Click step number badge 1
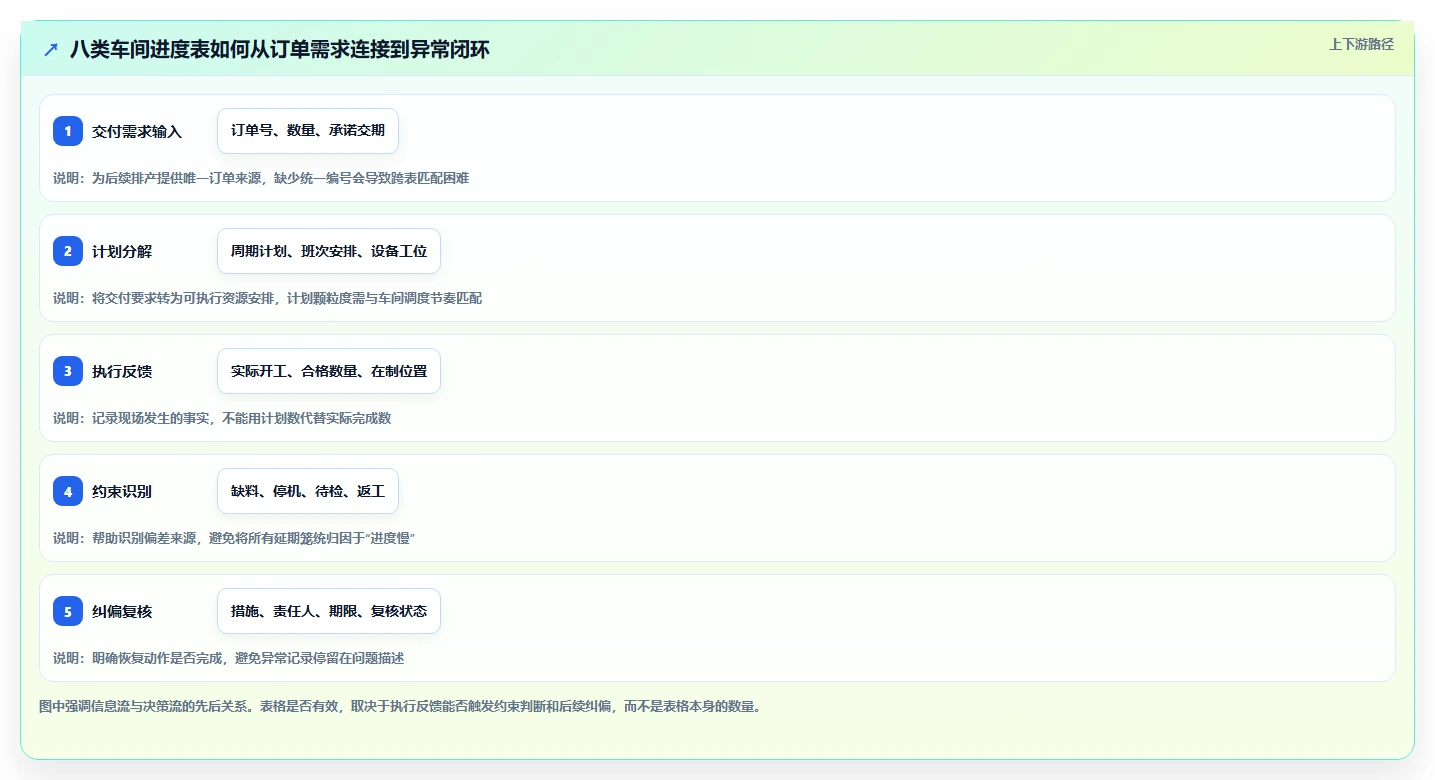 pyautogui.click(x=68, y=131)
